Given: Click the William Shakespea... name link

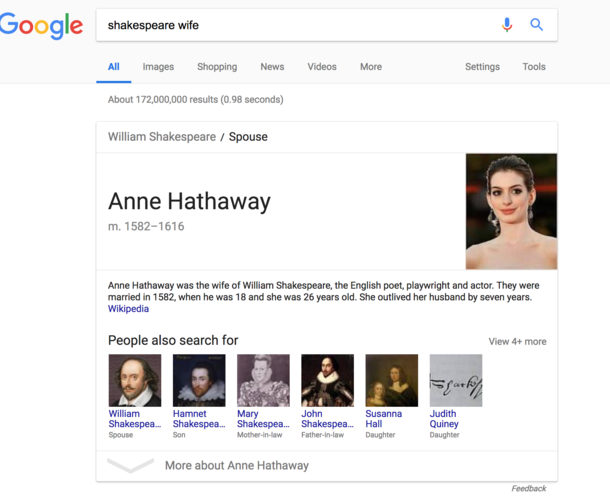Looking at the screenshot, I should pyautogui.click(x=135, y=419).
